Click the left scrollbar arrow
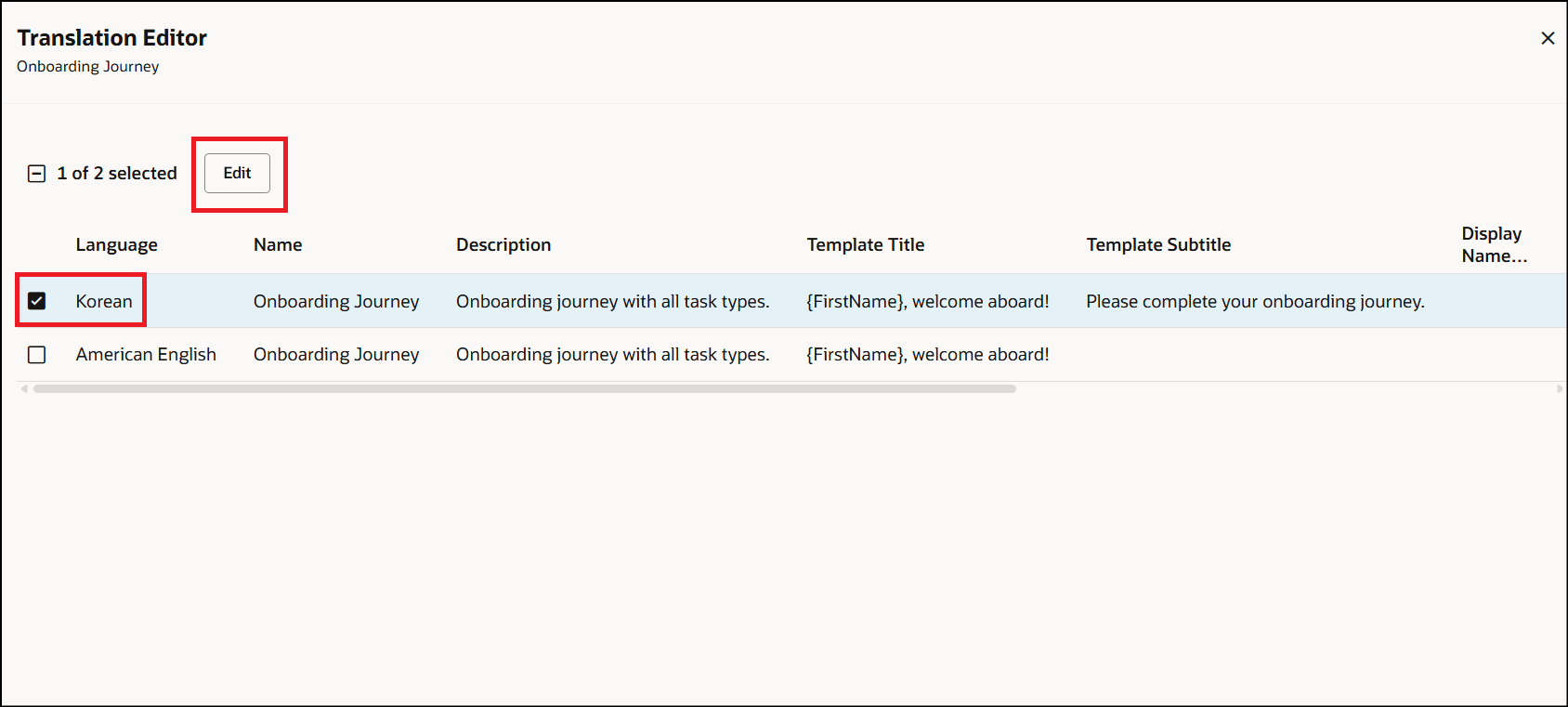1568x707 pixels. tap(22, 388)
